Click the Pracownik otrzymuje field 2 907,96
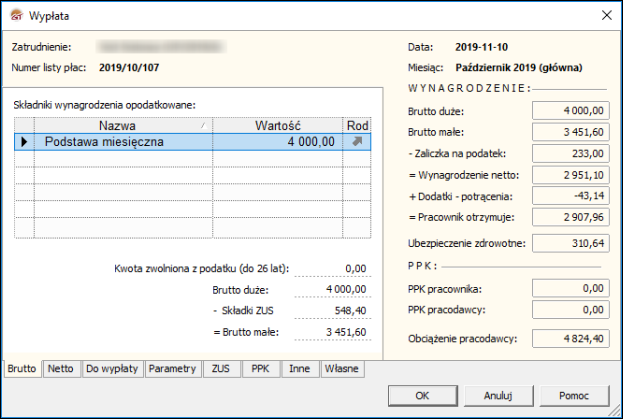623x419 pixels. tap(571, 217)
